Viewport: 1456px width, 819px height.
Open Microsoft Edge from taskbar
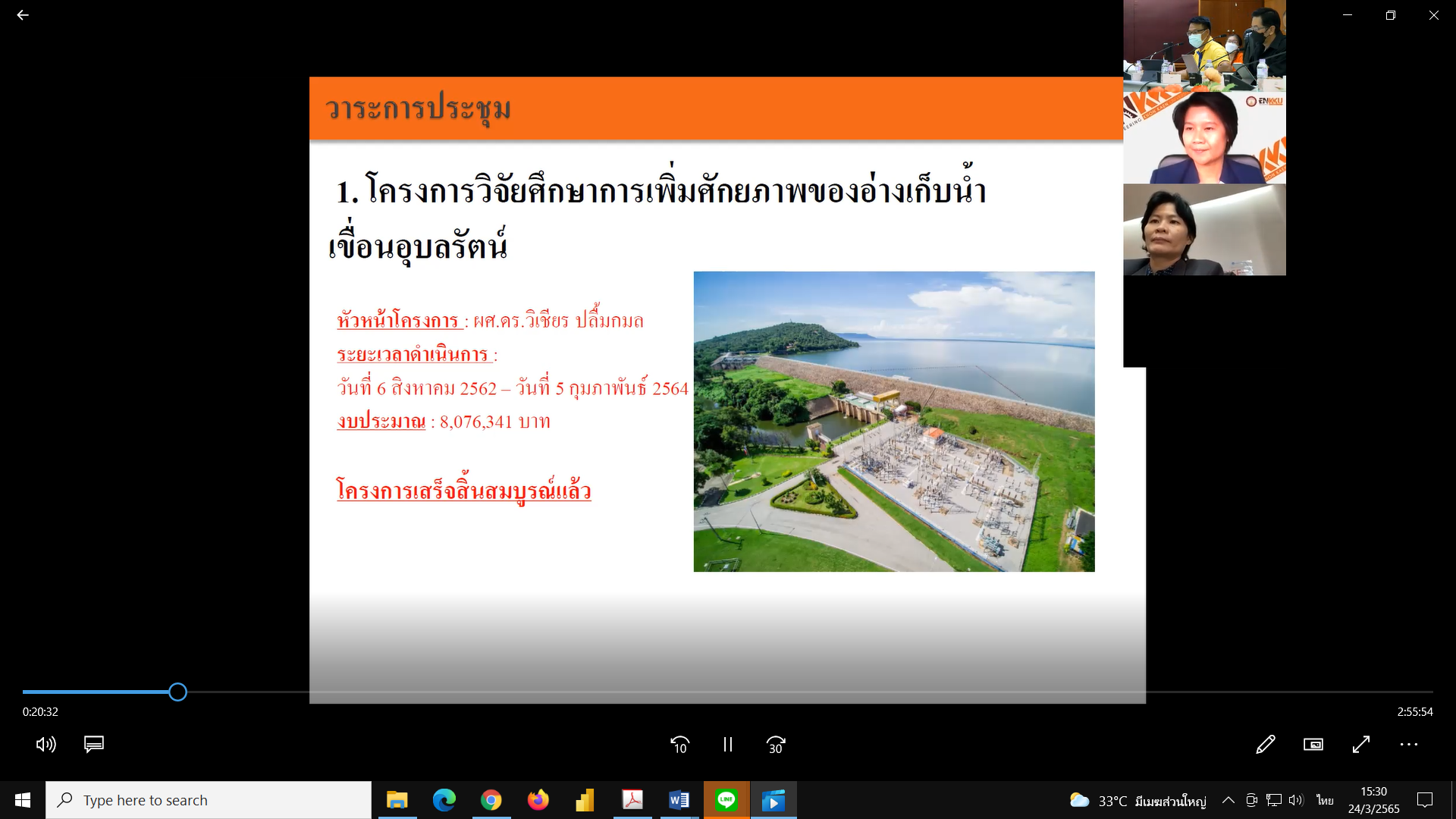444,800
